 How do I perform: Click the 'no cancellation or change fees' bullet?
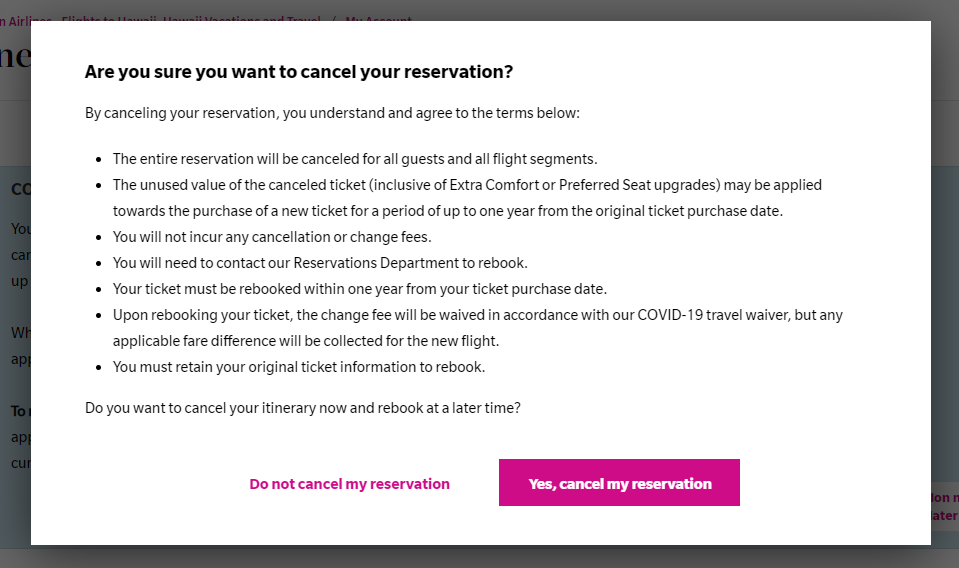coord(272,237)
